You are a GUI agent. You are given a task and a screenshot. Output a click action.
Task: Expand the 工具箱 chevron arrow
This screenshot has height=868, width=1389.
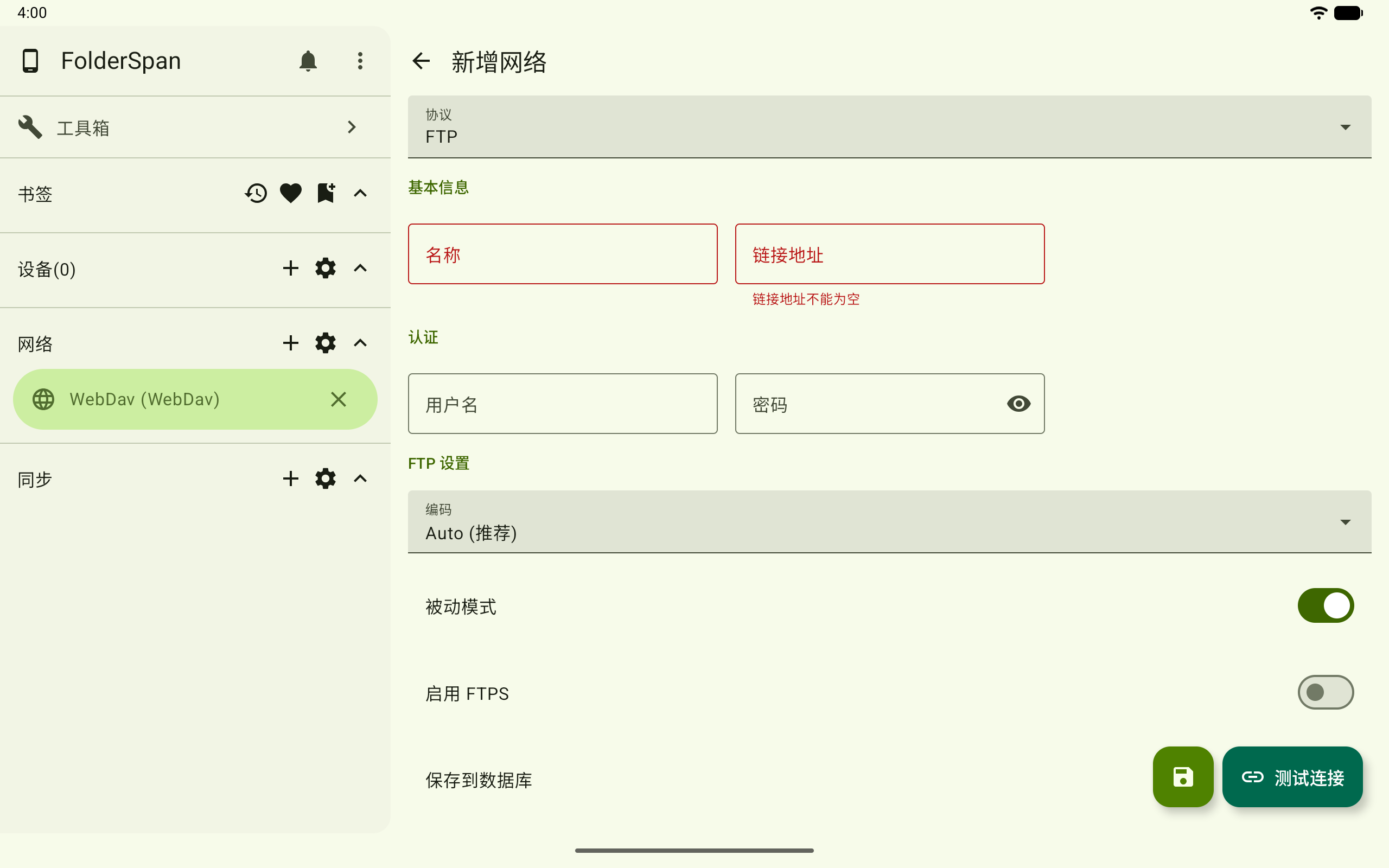pyautogui.click(x=352, y=127)
